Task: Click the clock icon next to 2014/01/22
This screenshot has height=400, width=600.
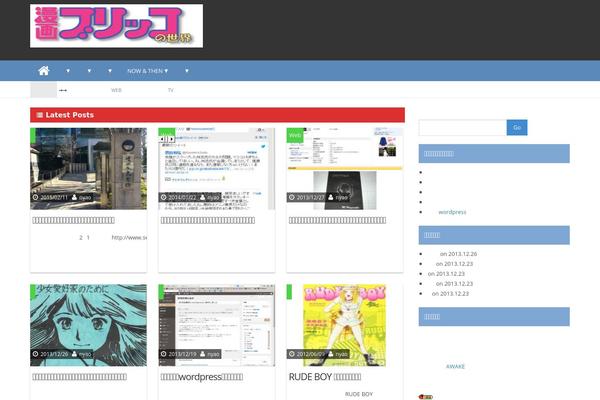Action: pos(163,198)
